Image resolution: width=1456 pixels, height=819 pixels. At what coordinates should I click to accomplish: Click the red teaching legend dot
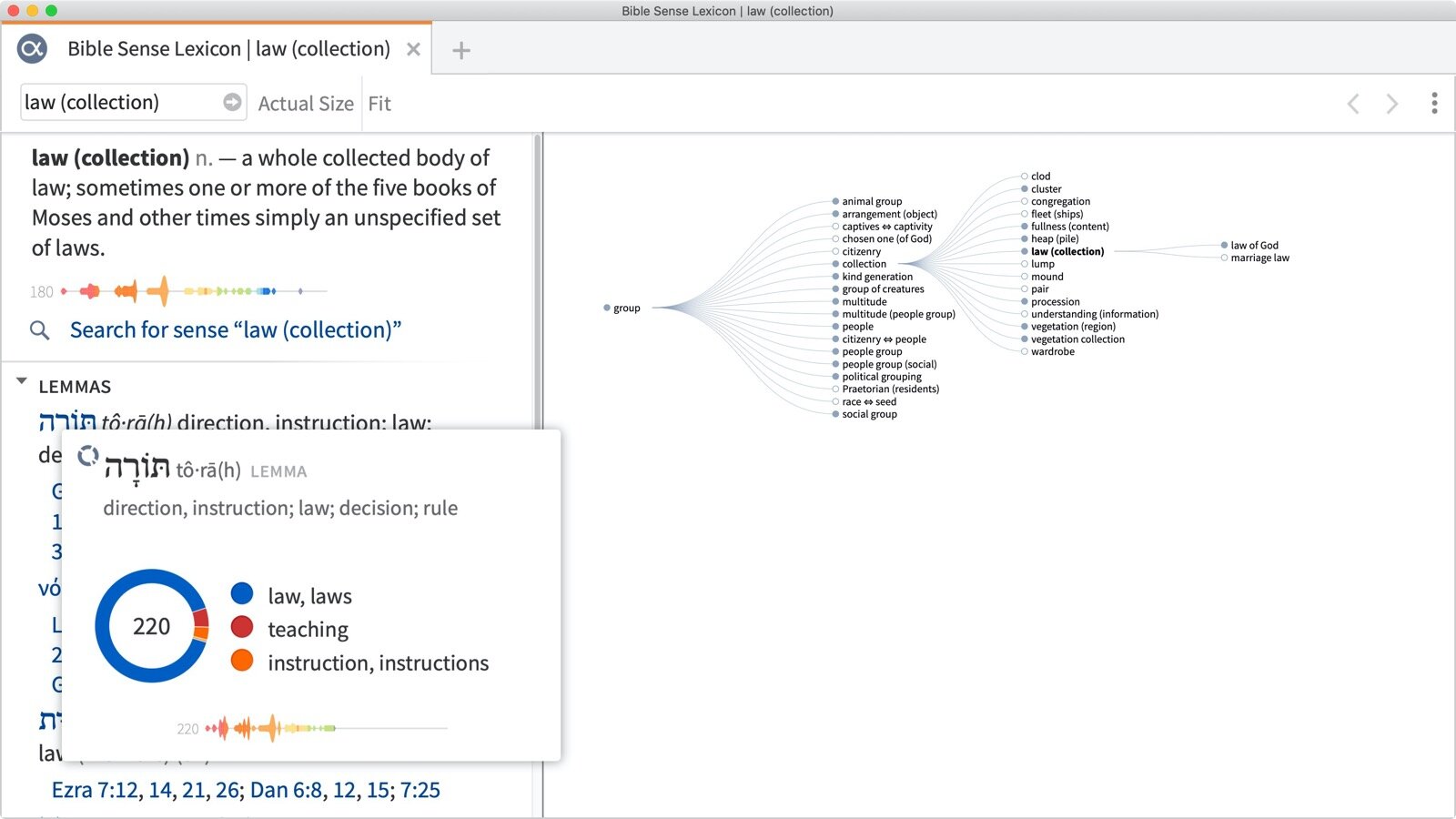click(x=242, y=627)
